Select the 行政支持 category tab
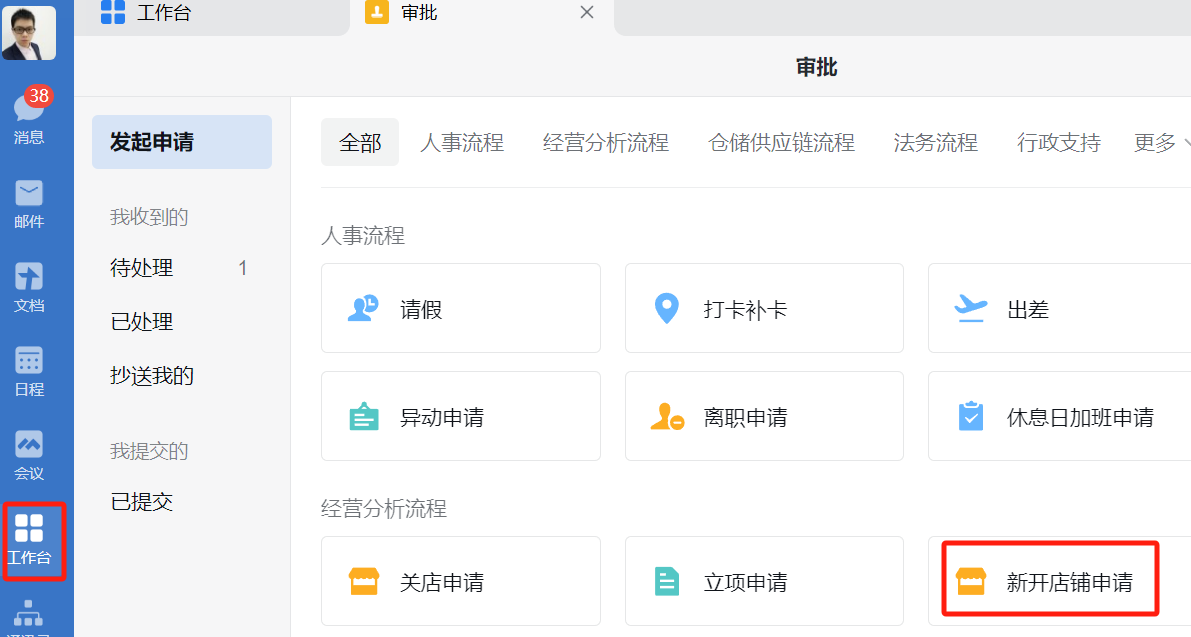Screen dimensions: 1191x637 coord(1059,142)
